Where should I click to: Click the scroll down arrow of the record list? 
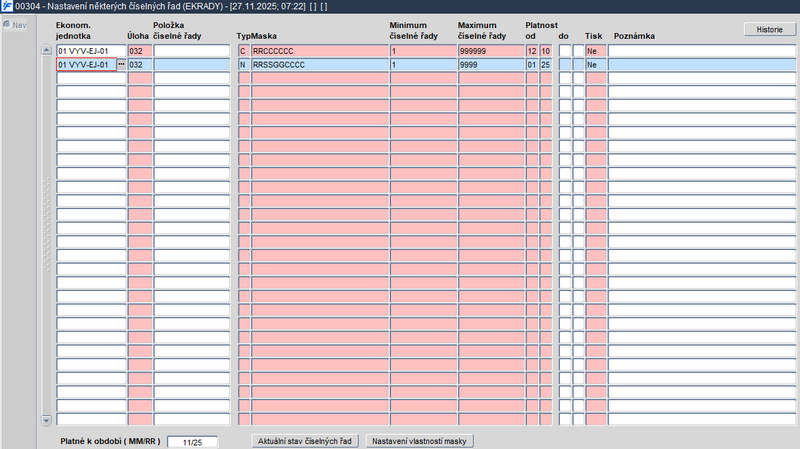[46, 420]
